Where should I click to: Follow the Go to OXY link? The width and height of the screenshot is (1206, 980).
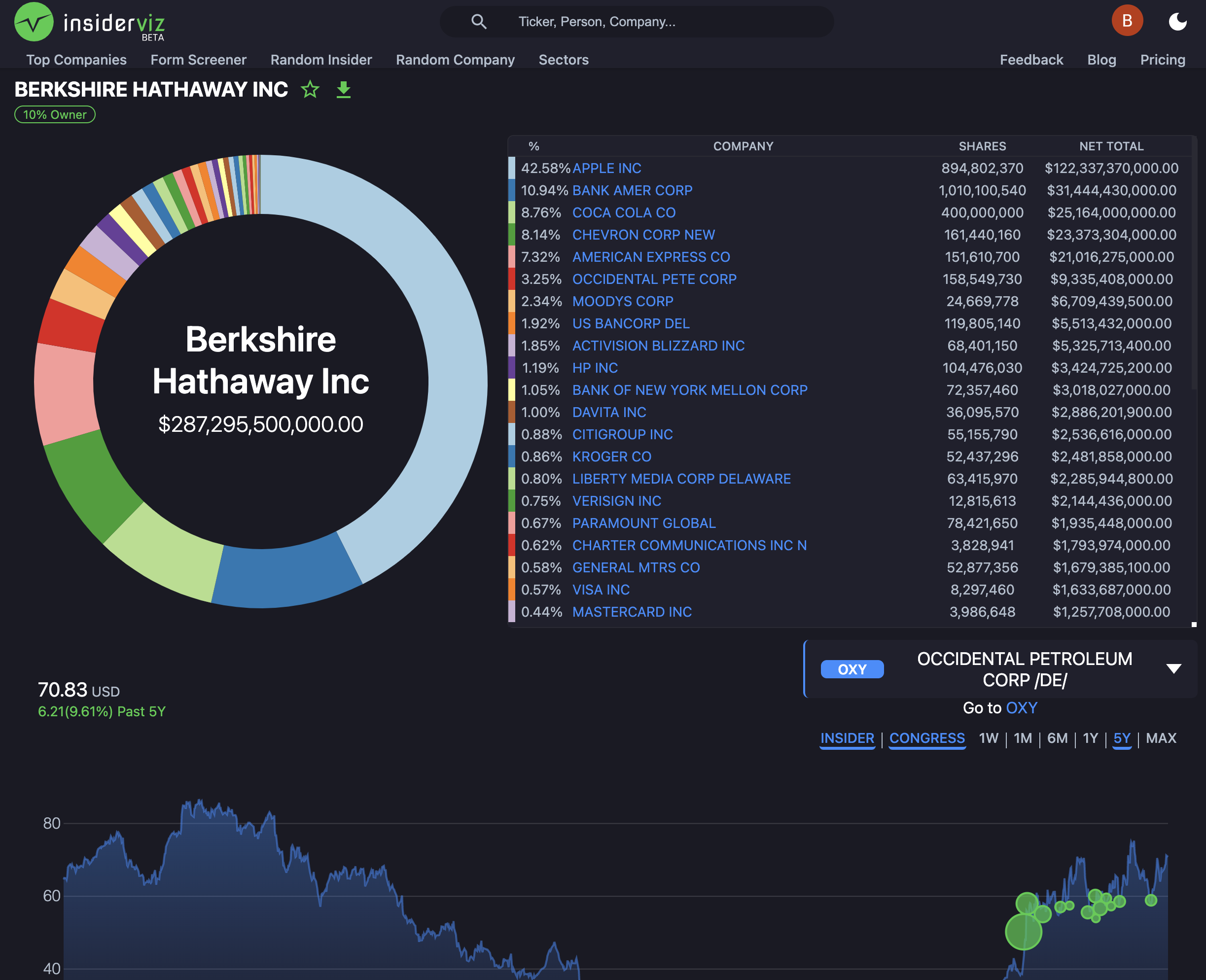coord(1022,708)
